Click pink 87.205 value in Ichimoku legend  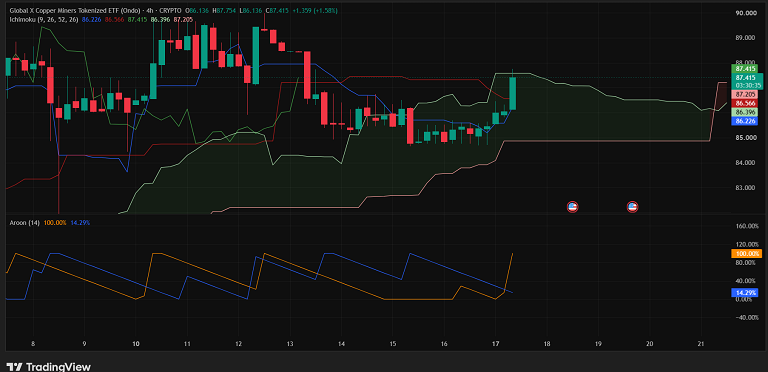(x=183, y=20)
